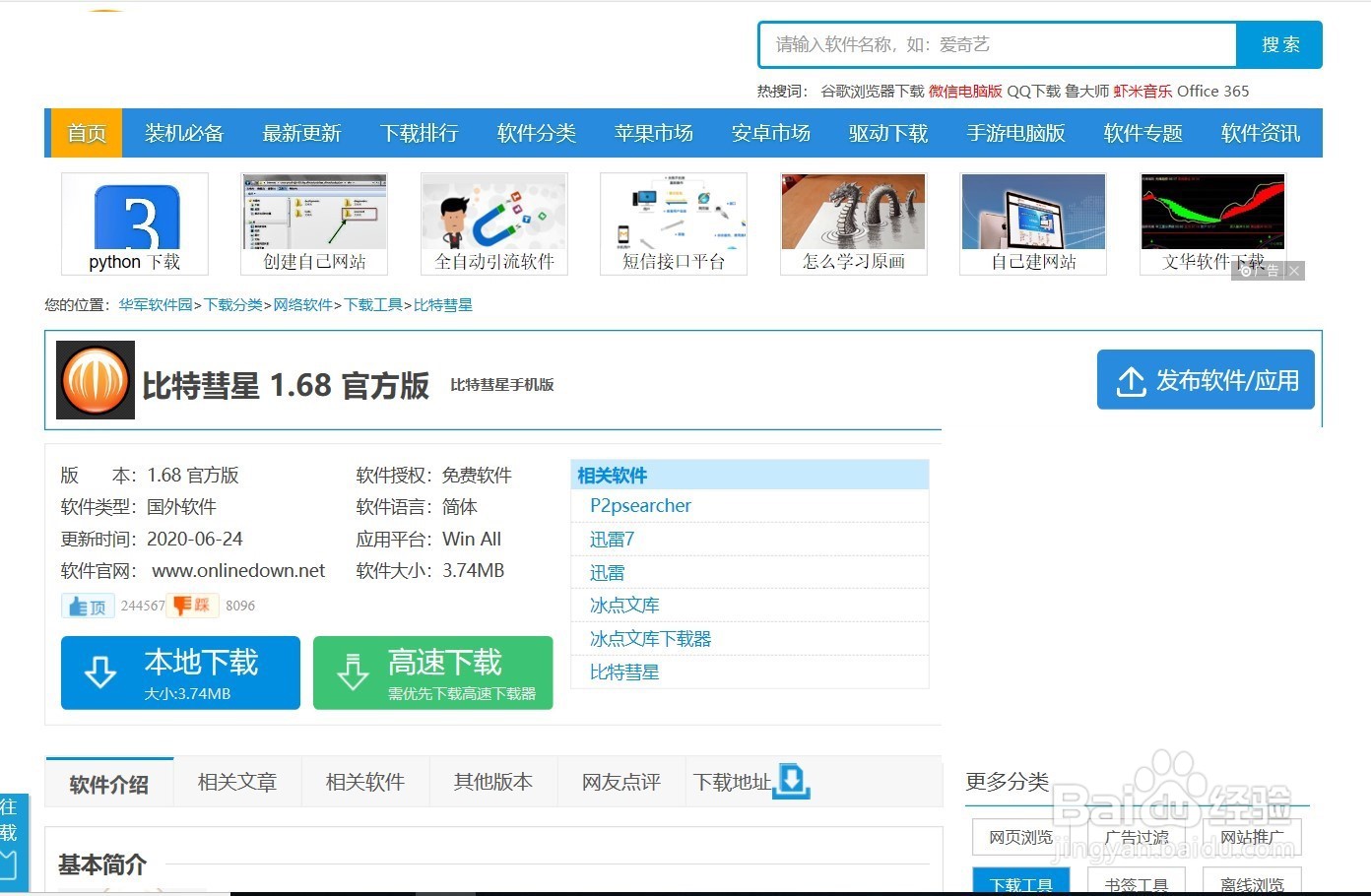Click the 发布软件/应用 button

1206,380
